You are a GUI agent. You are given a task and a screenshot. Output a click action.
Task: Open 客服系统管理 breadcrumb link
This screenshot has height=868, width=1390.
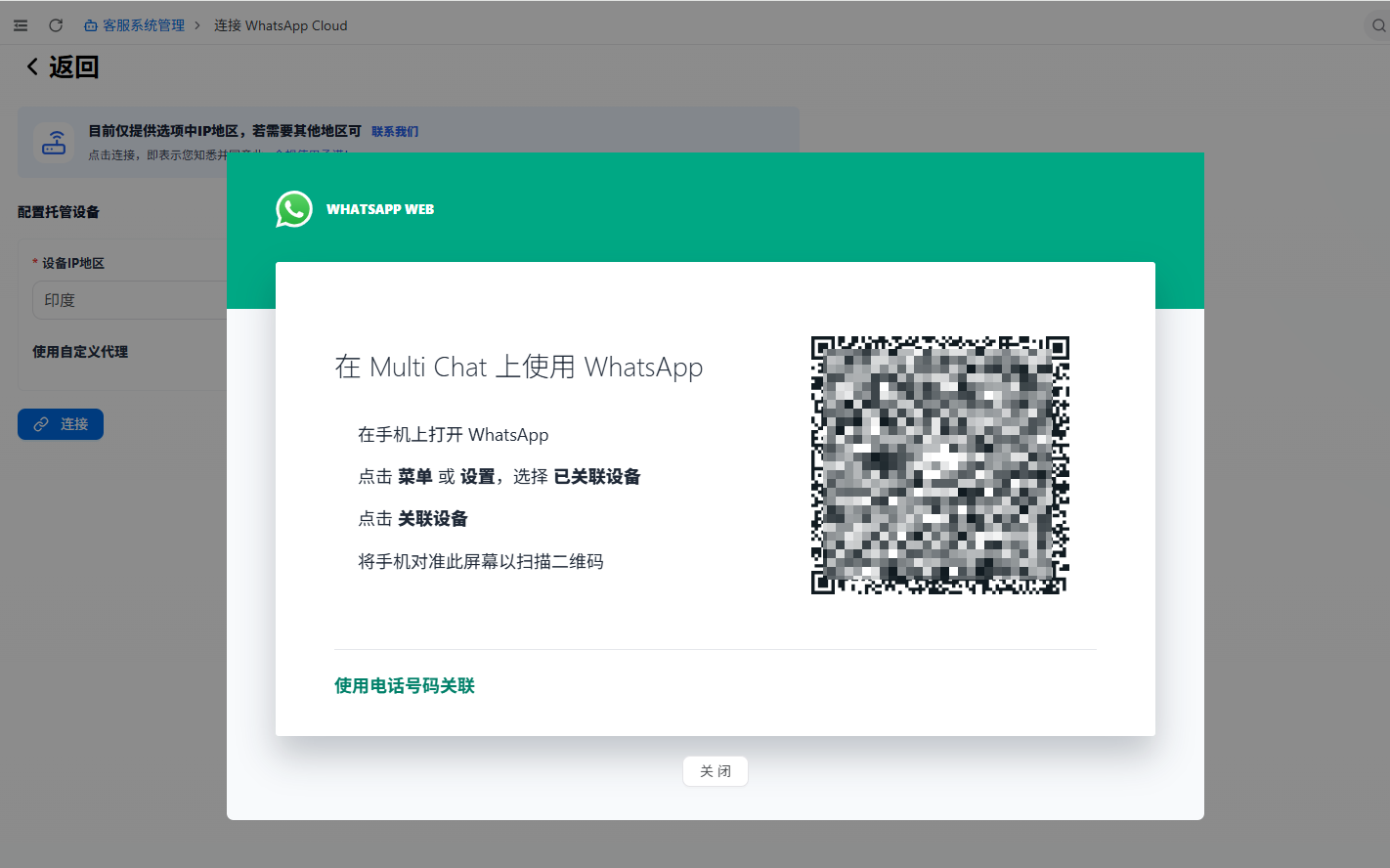pyautogui.click(x=135, y=25)
